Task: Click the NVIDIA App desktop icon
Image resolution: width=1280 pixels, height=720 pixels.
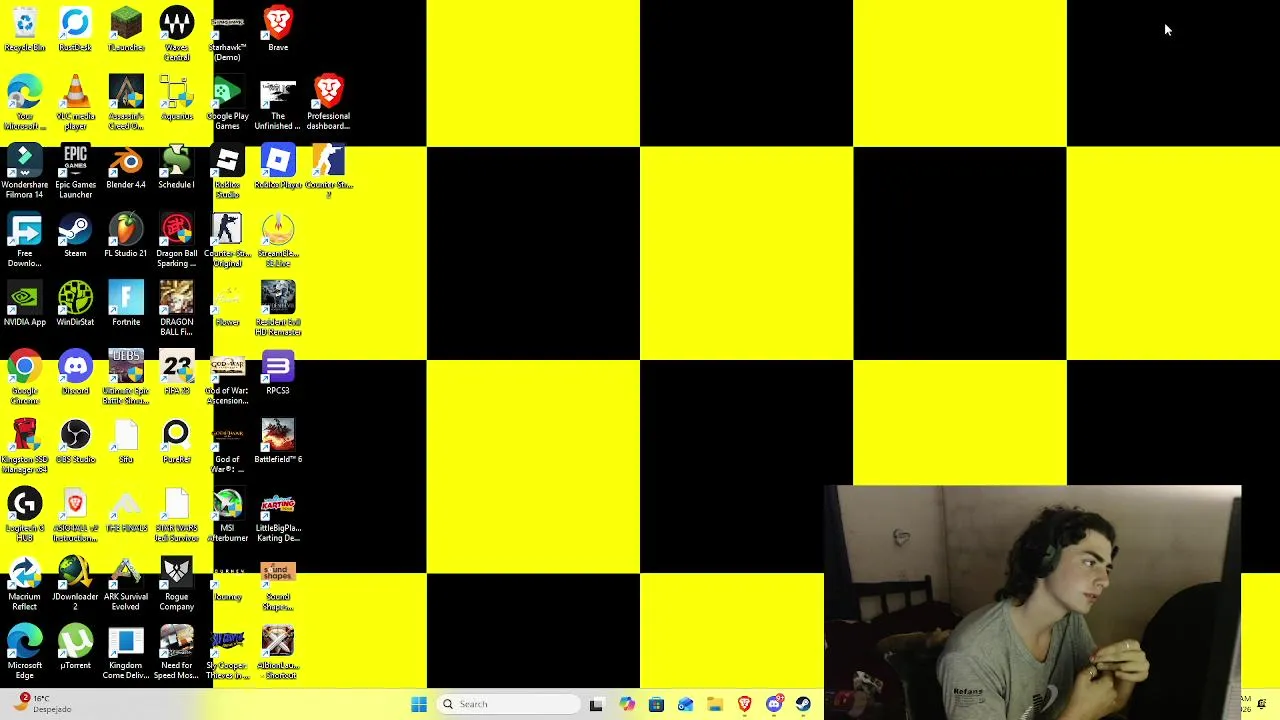Action: pos(25,305)
